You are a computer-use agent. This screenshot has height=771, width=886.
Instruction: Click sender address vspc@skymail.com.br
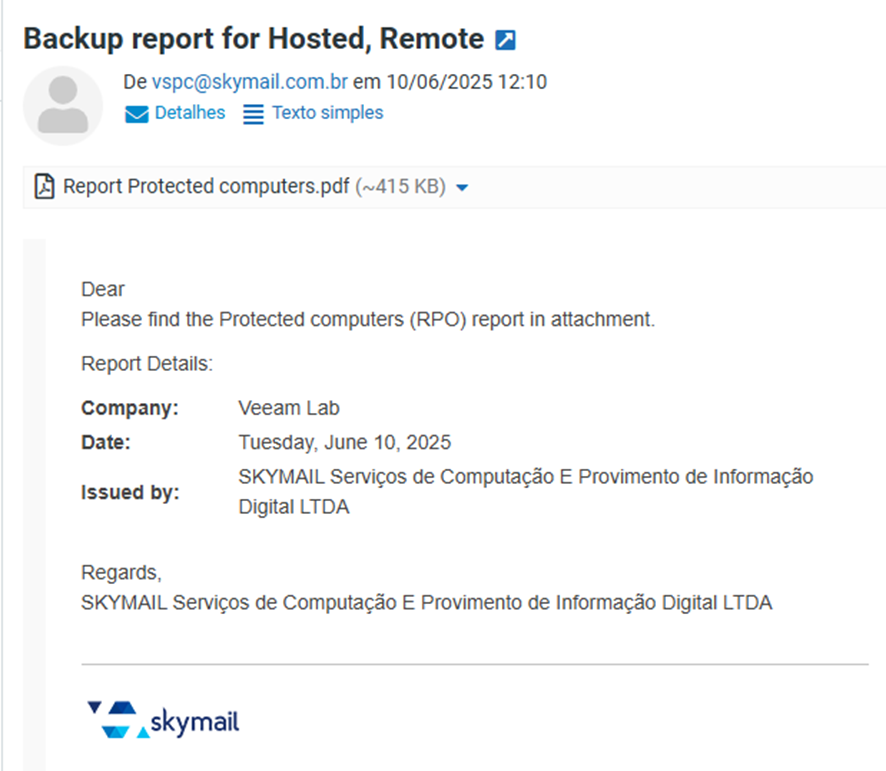tap(249, 82)
